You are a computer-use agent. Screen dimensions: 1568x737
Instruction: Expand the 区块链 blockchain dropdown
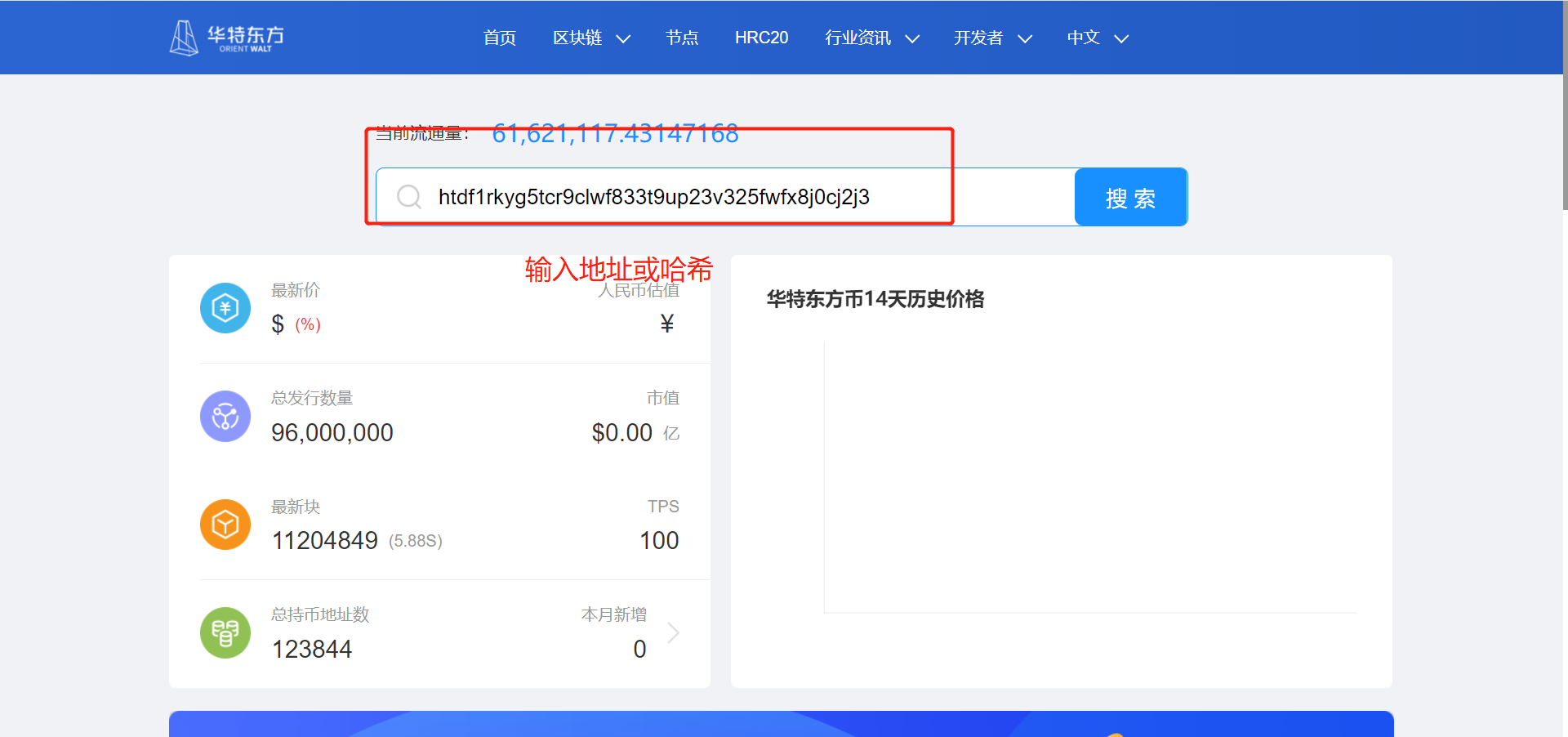591,38
